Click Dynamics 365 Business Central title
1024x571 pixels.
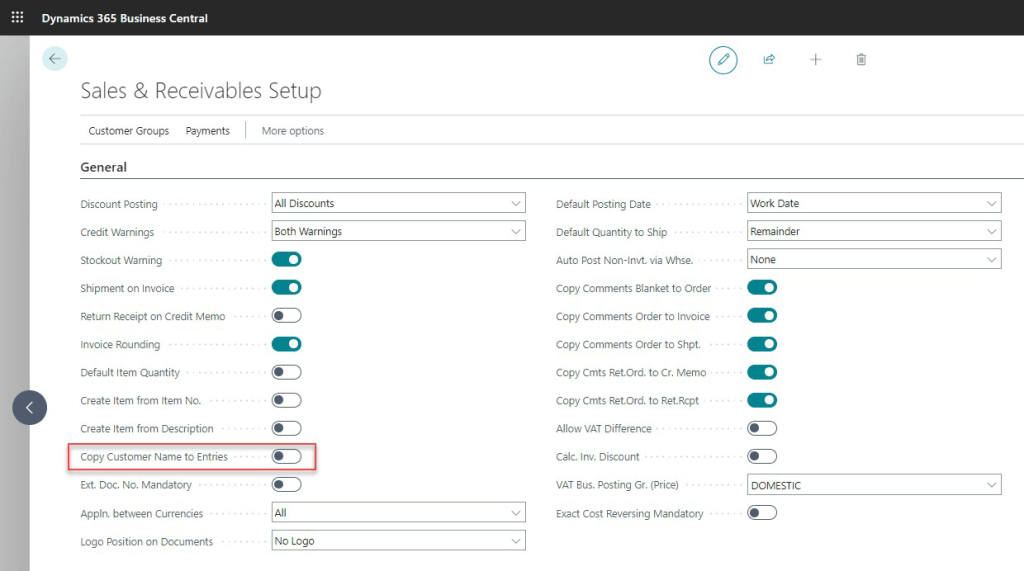[x=125, y=18]
